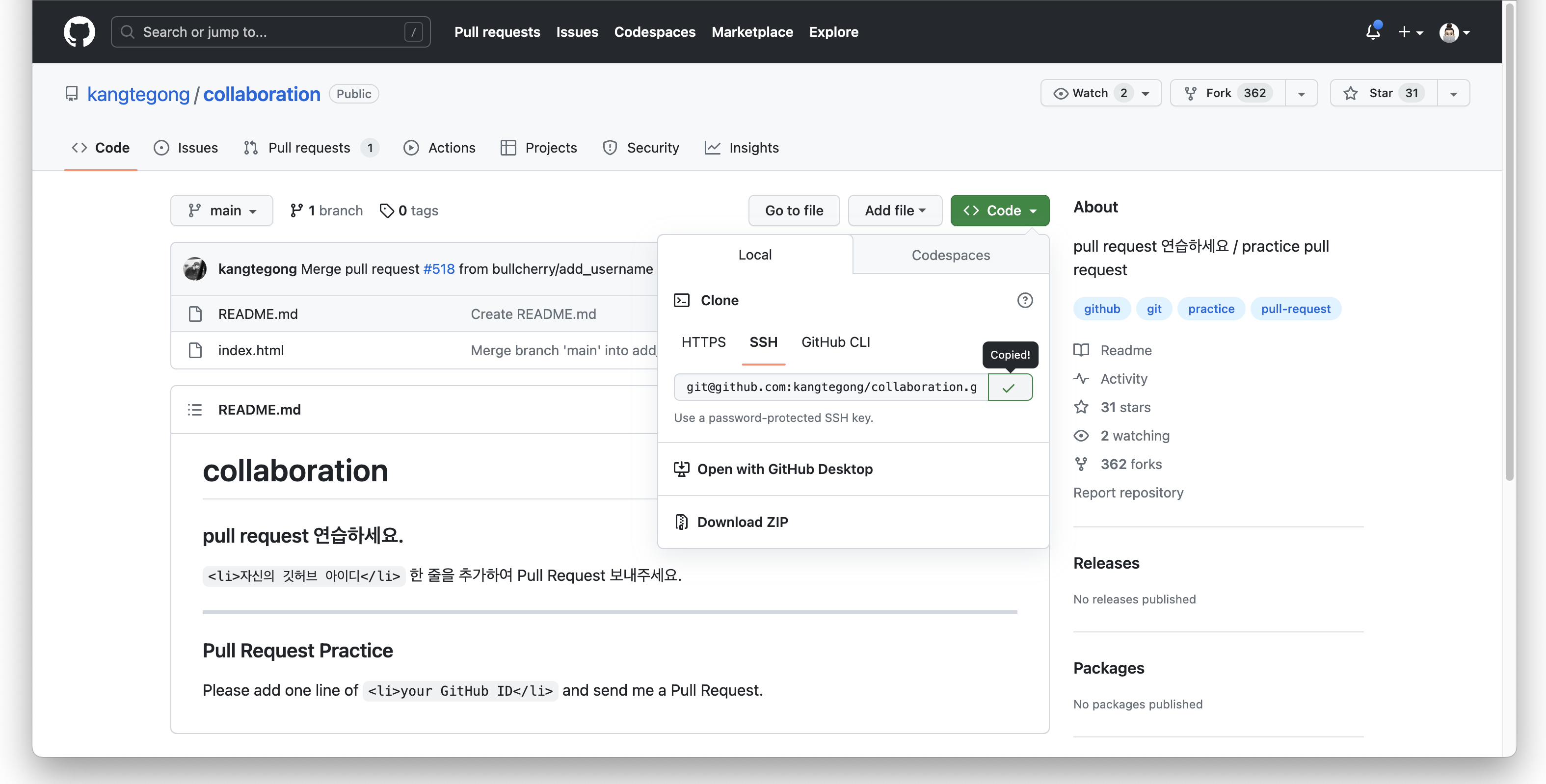Image resolution: width=1546 pixels, height=784 pixels.
Task: Open the Releases heading link
Action: point(1106,563)
